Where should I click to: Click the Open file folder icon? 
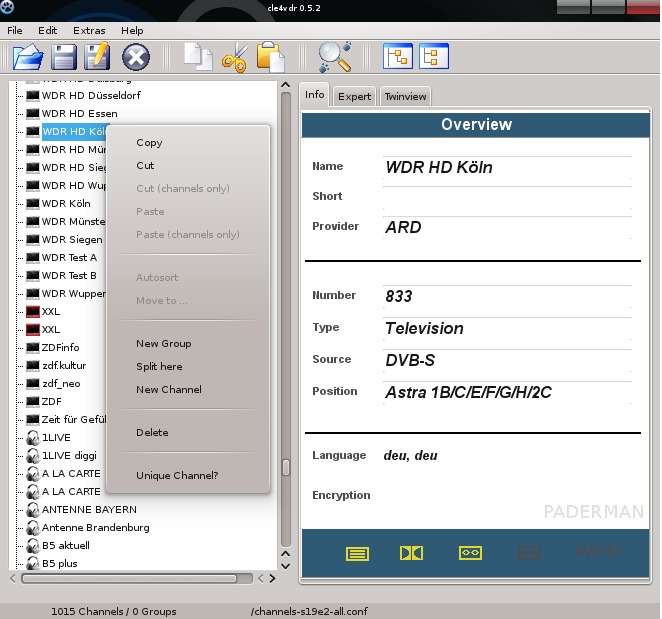click(29, 57)
